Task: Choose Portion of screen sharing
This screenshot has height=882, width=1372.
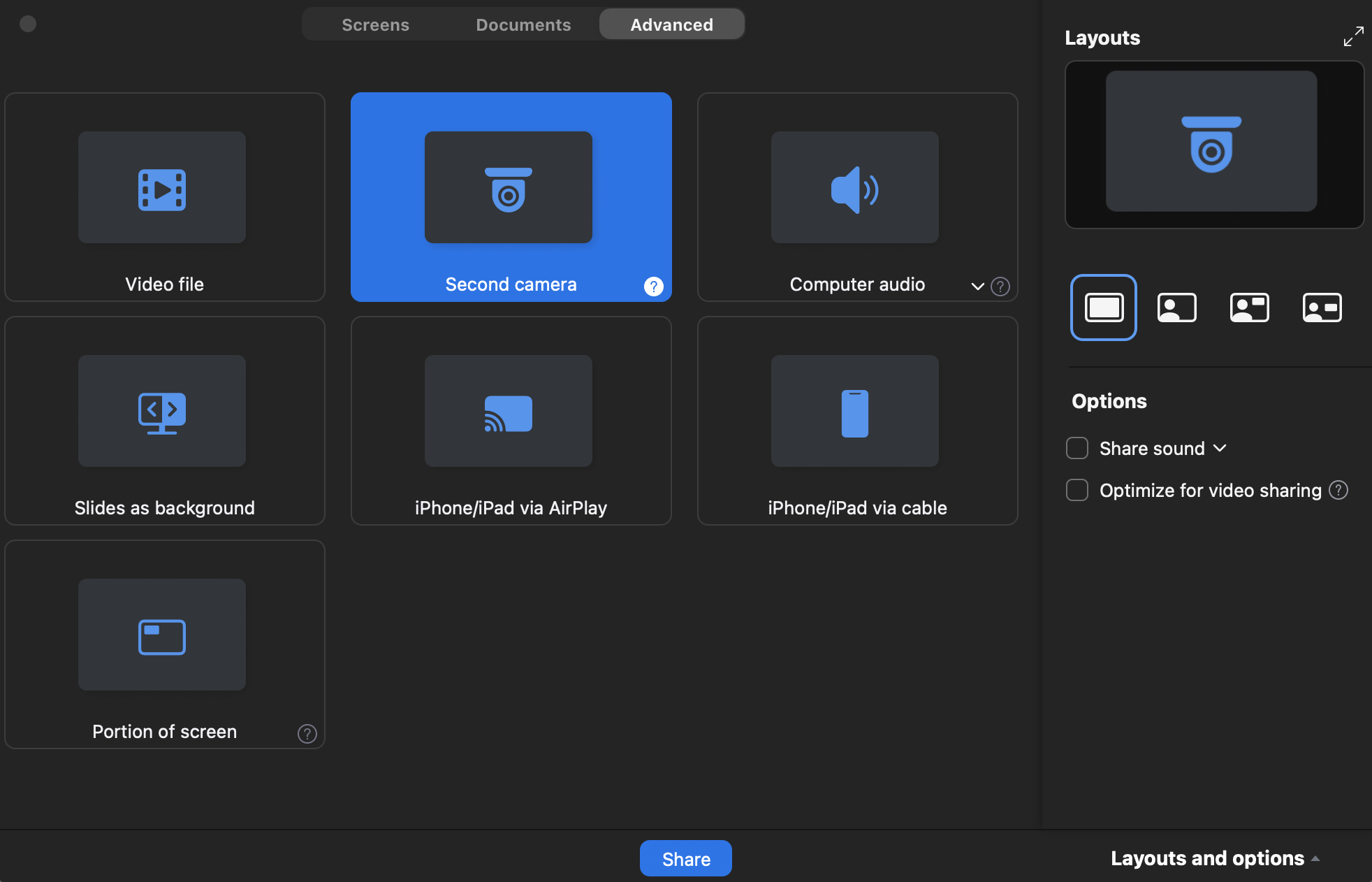Action: (x=164, y=644)
